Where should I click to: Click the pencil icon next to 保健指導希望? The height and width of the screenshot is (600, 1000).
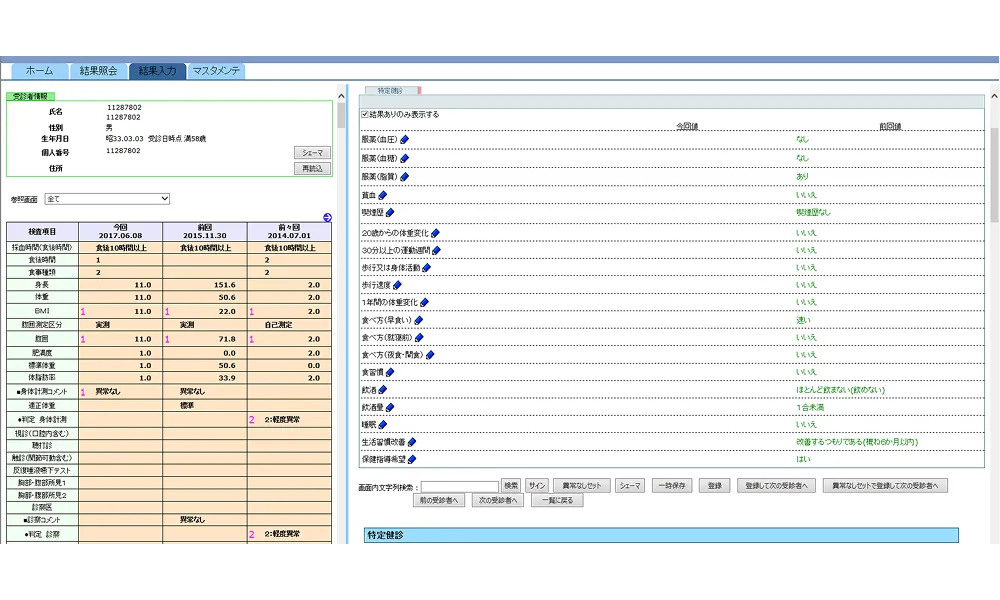tap(412, 459)
